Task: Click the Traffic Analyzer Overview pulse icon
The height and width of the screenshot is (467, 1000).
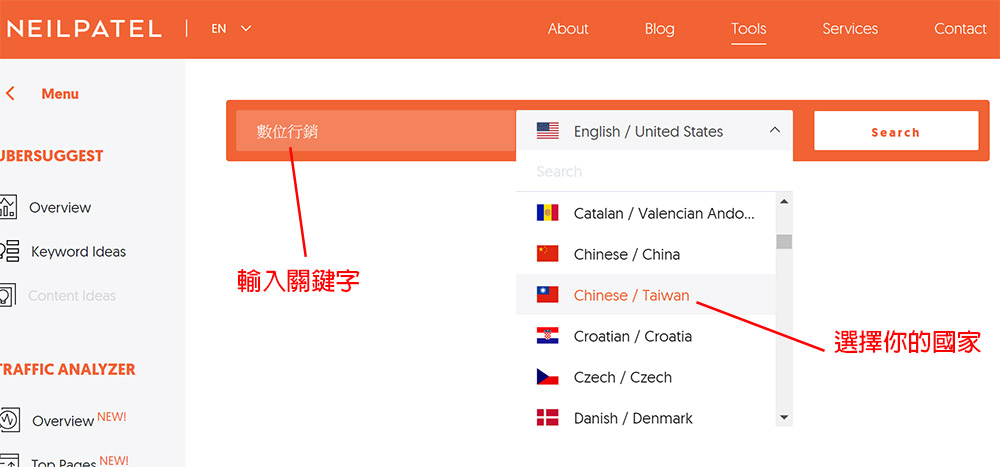Action: coord(10,420)
